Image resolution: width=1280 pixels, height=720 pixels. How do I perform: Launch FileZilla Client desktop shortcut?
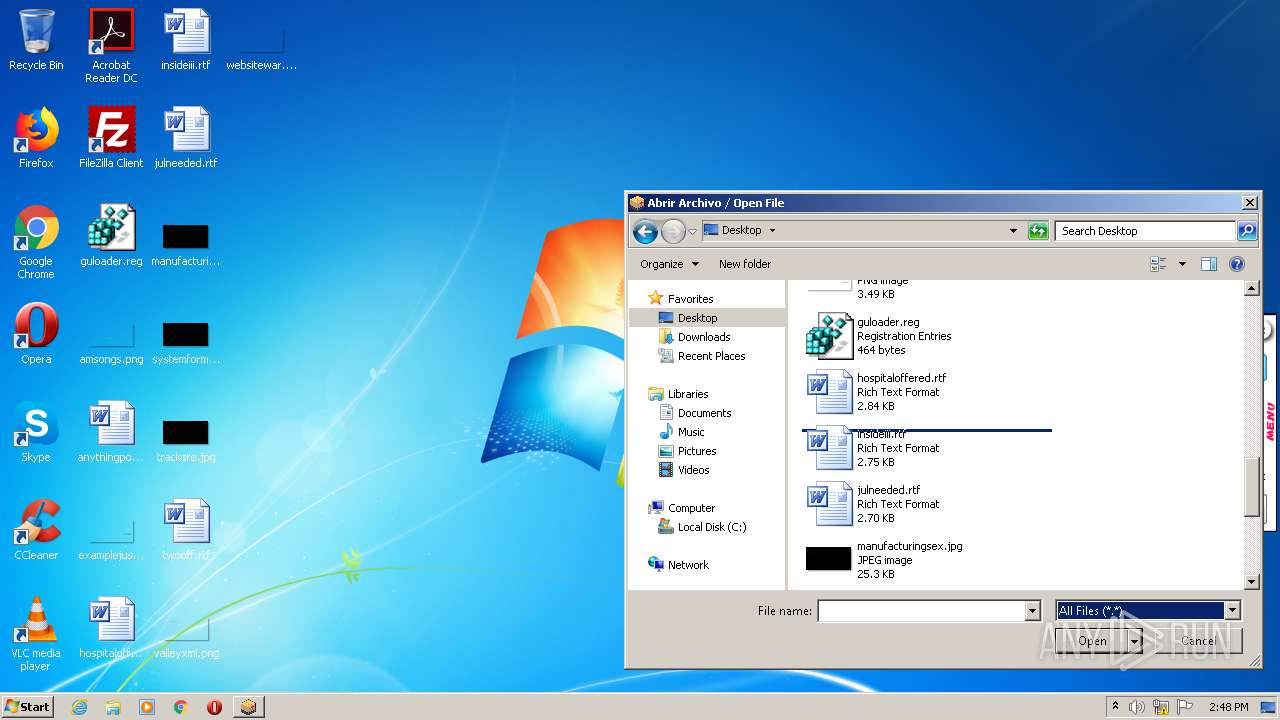click(111, 138)
